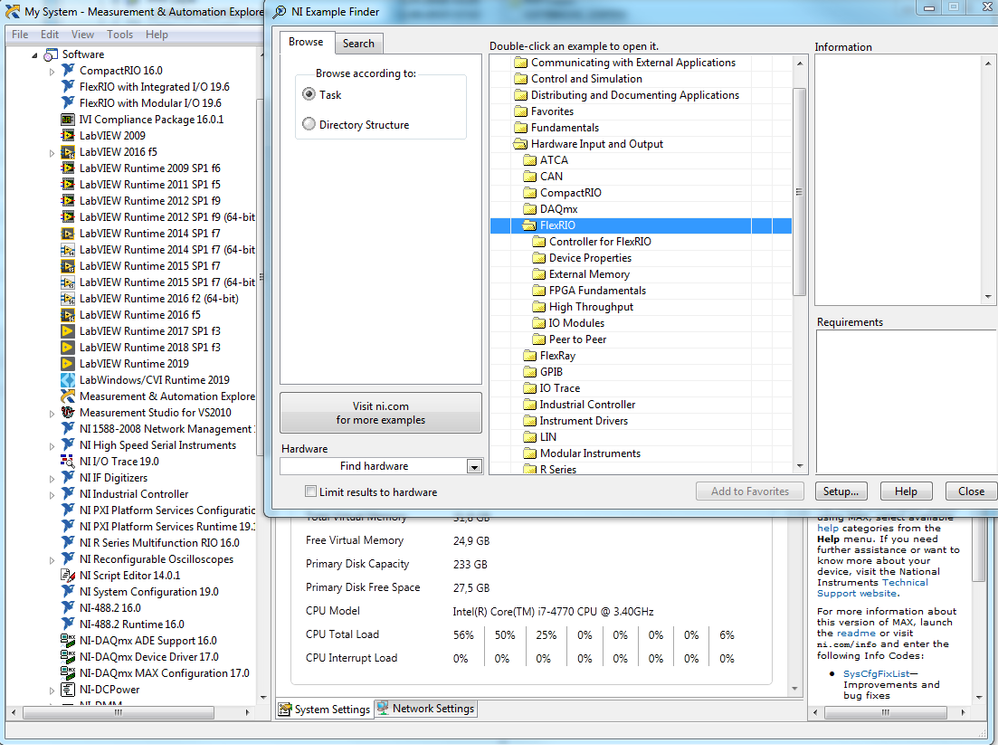Expand NI High Speed Serial Instruments node

pos(52,446)
